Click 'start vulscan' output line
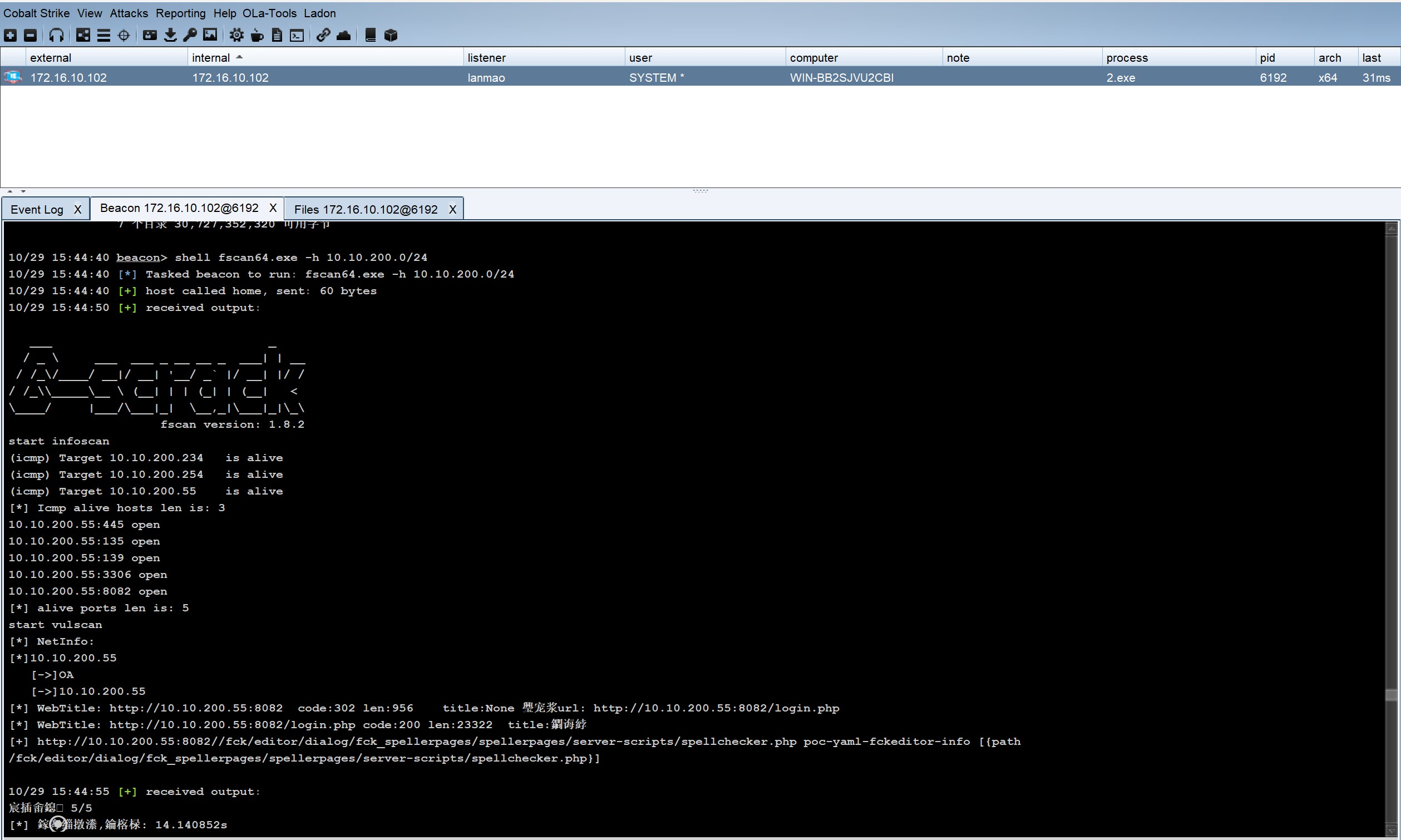 pos(56,625)
